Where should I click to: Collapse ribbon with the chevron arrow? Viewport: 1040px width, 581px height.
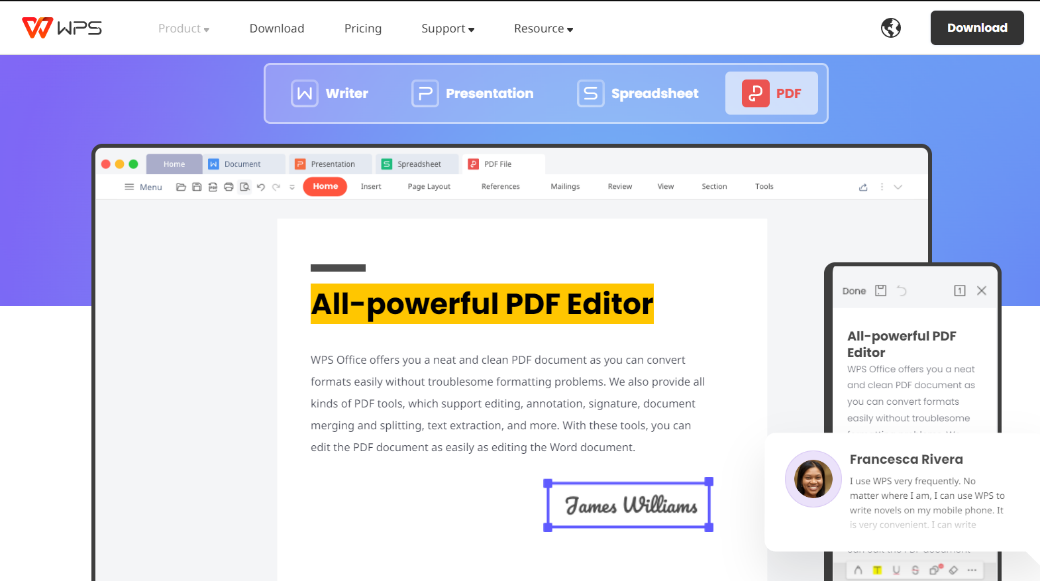coord(898,187)
